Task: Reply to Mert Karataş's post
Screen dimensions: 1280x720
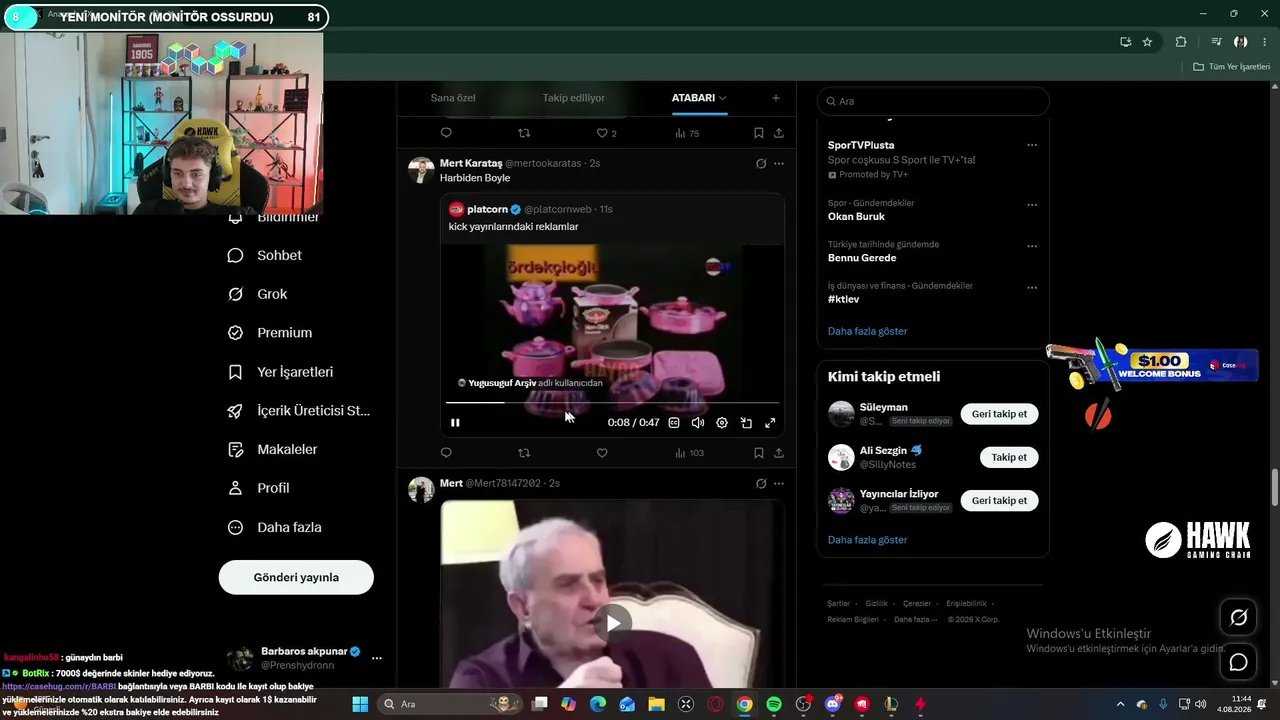Action: click(446, 453)
